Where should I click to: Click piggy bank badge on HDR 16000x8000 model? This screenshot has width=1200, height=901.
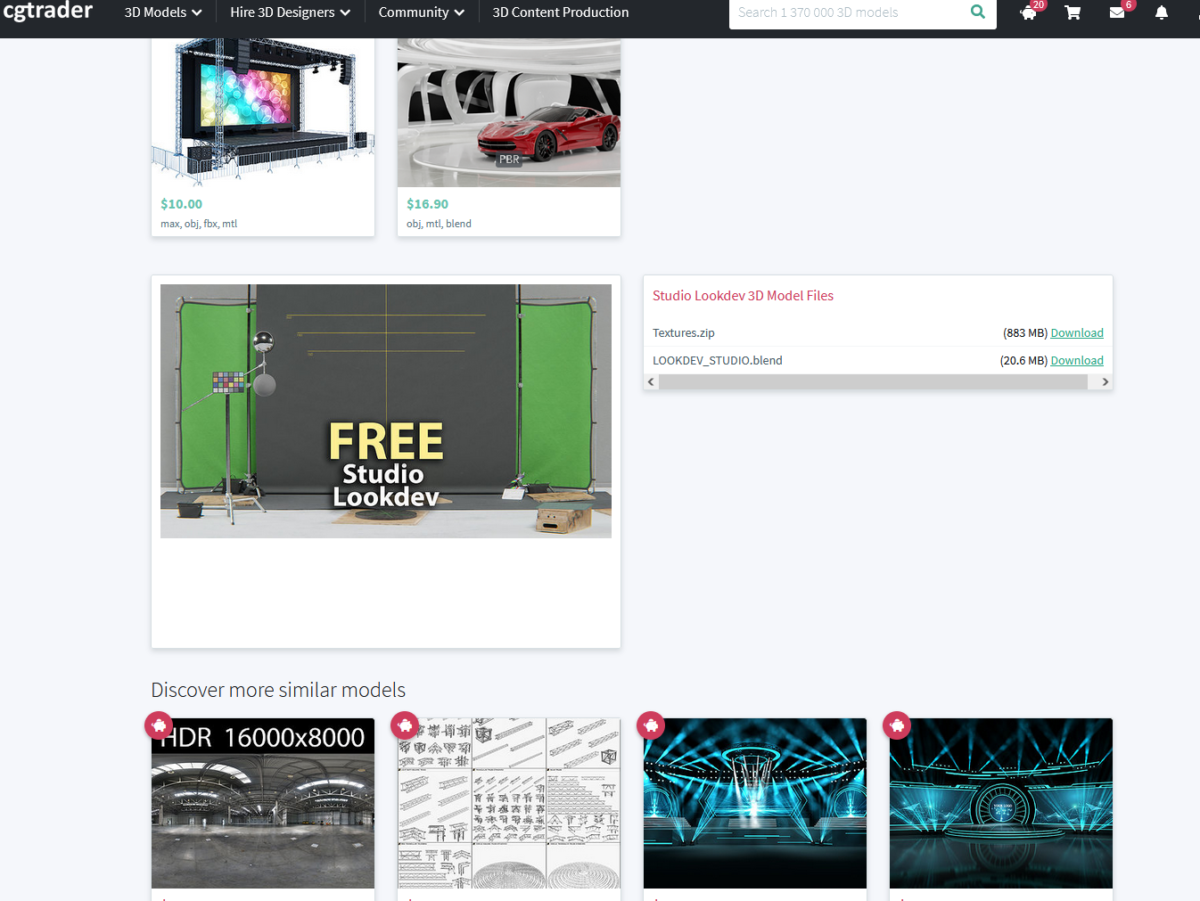tap(159, 725)
